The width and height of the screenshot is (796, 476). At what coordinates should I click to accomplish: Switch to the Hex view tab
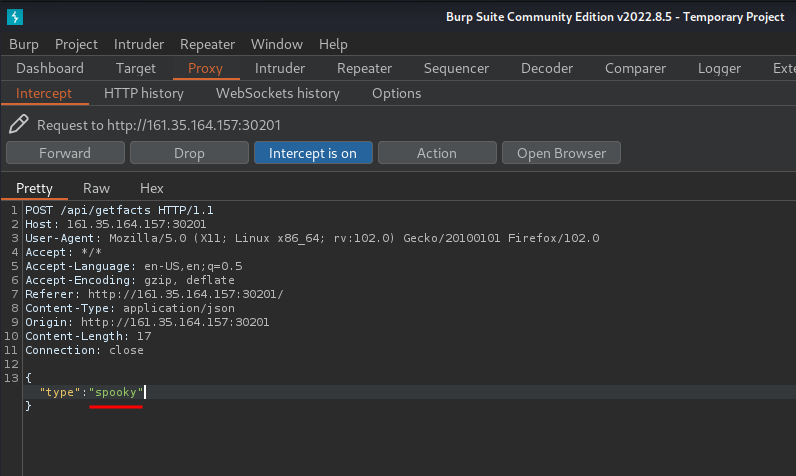[151, 189]
